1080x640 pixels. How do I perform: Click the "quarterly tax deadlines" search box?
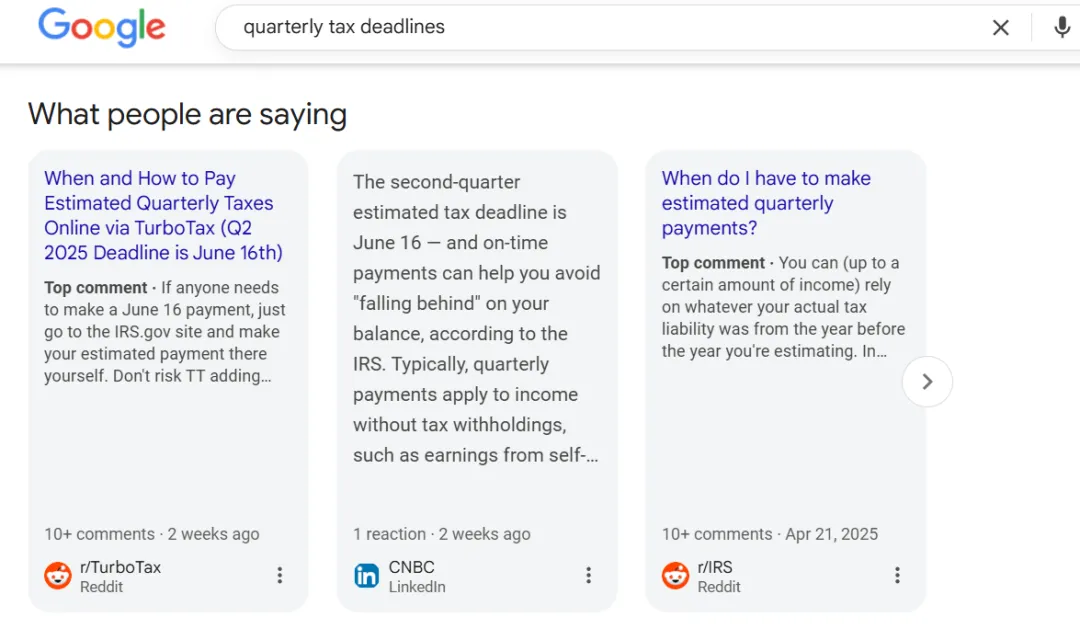click(600, 28)
